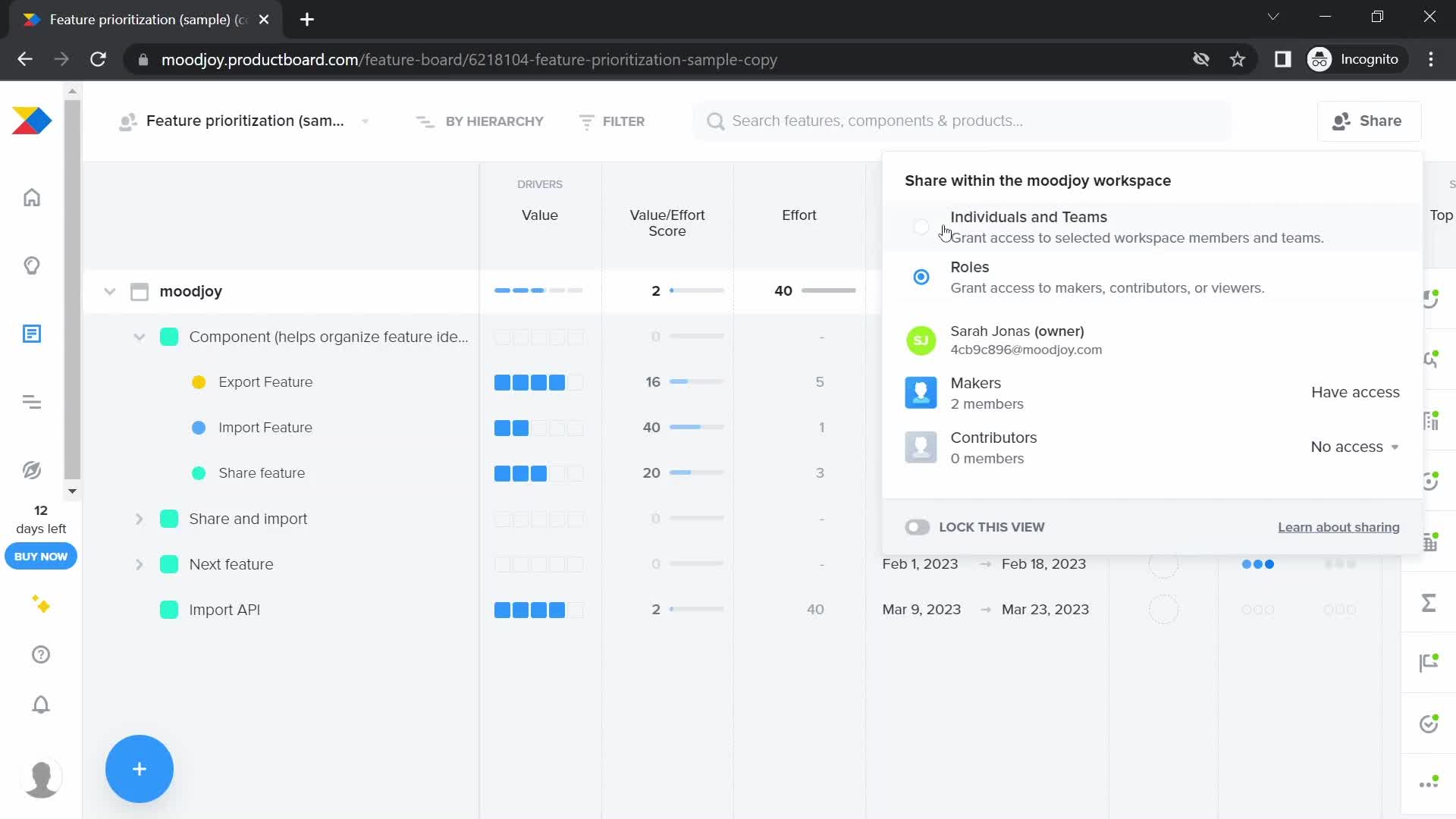Open the Export Feature item
This screenshot has width=1456, height=819.
(265, 382)
